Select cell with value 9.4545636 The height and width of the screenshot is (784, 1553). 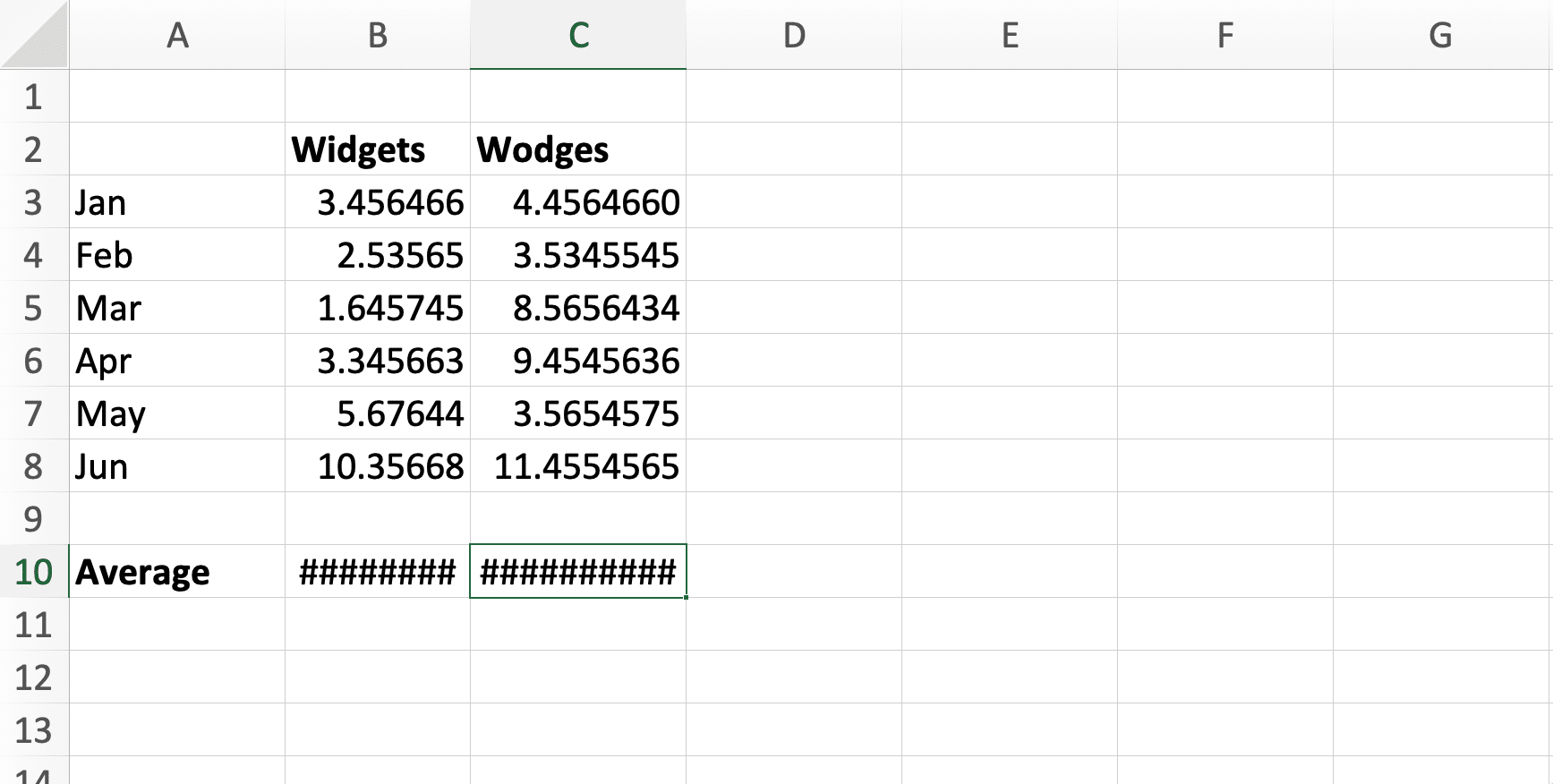point(578,360)
